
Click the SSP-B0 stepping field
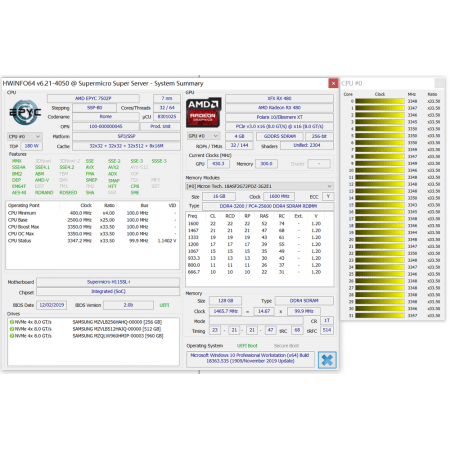coord(94,108)
